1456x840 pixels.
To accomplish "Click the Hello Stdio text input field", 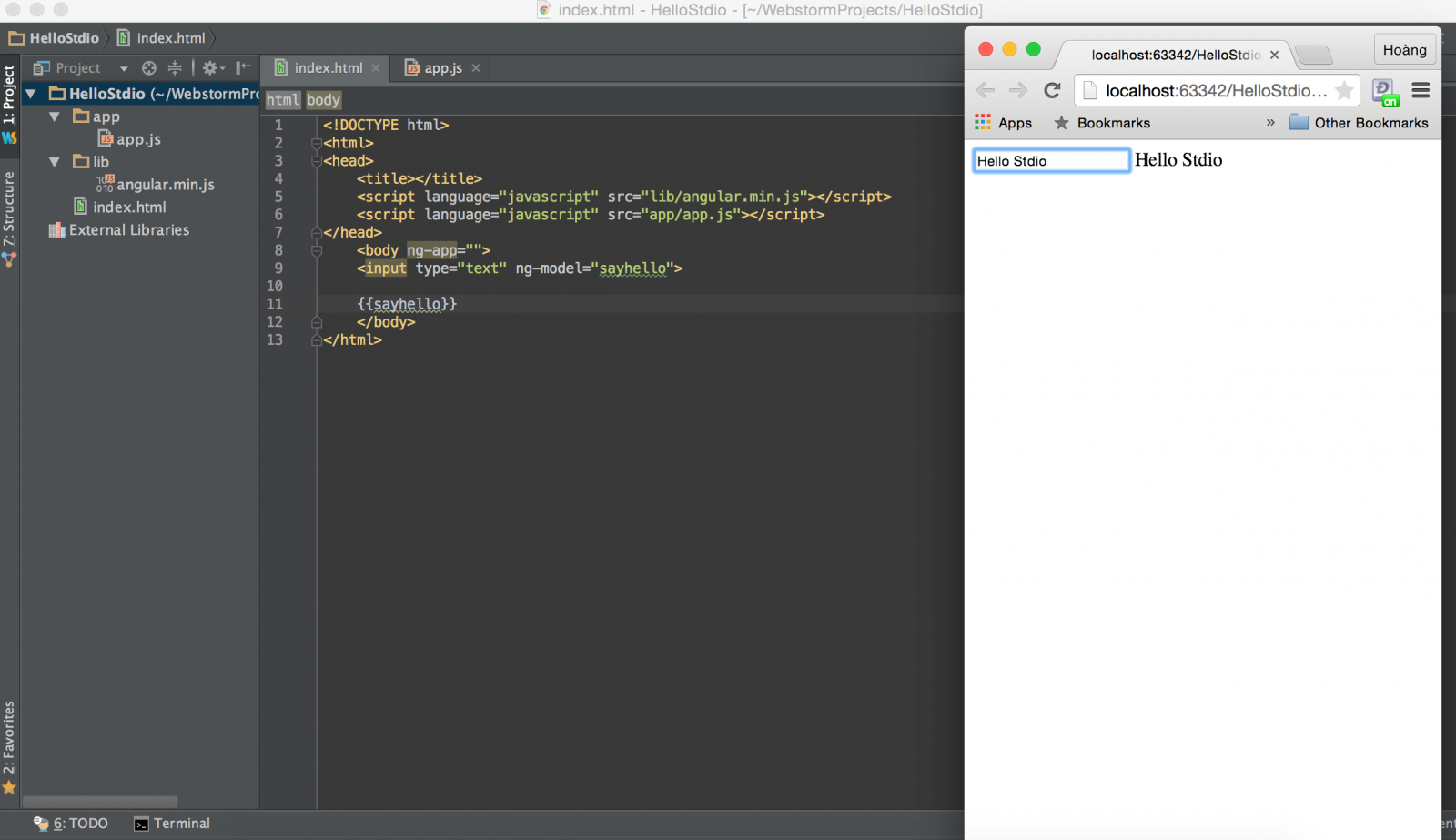I will (x=1051, y=161).
